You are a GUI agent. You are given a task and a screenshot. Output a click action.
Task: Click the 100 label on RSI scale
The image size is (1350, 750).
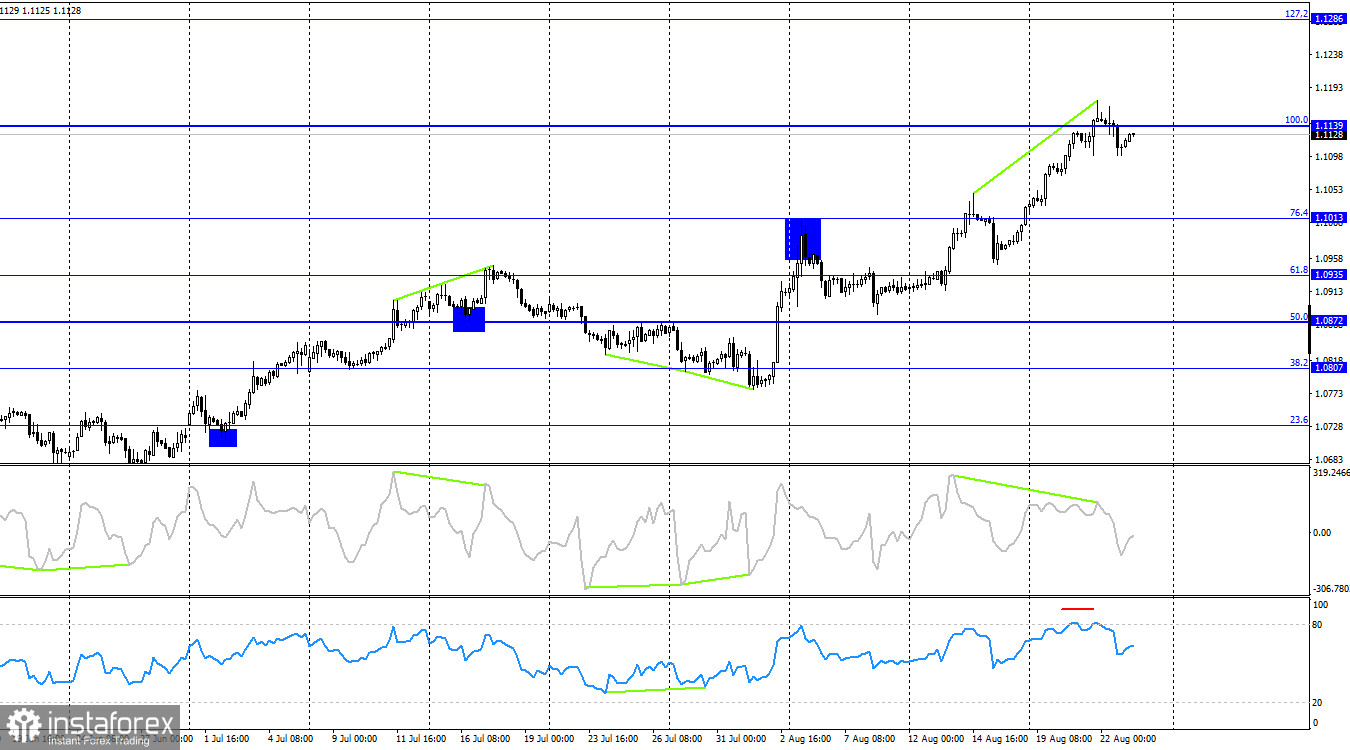1320,605
